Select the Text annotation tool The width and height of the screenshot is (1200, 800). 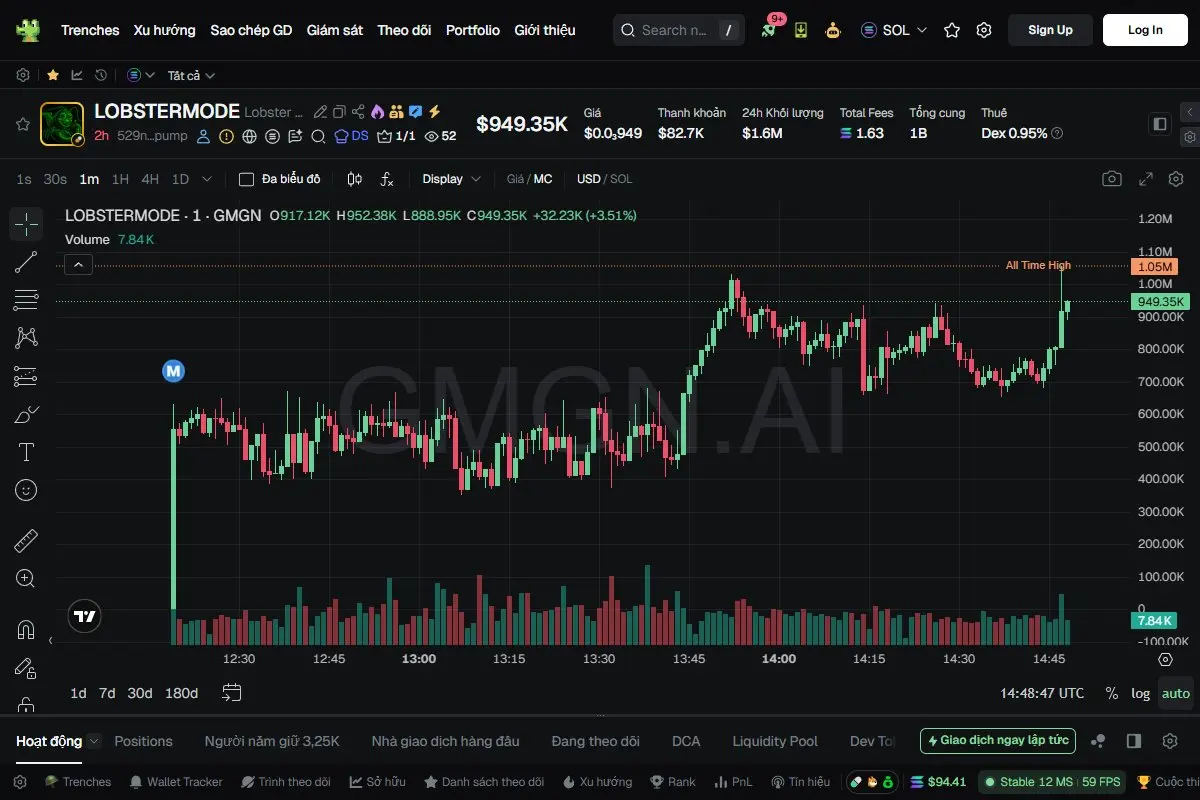pos(26,452)
